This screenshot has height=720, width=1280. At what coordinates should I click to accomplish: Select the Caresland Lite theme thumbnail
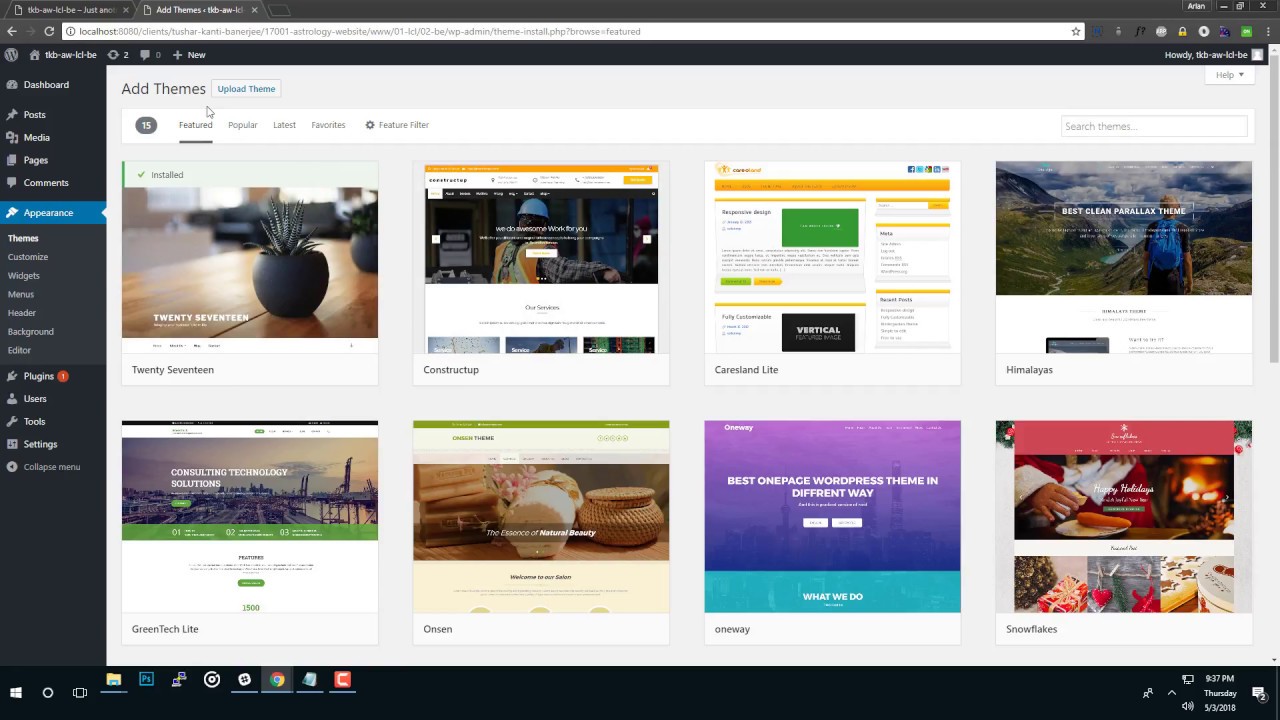[x=832, y=257]
